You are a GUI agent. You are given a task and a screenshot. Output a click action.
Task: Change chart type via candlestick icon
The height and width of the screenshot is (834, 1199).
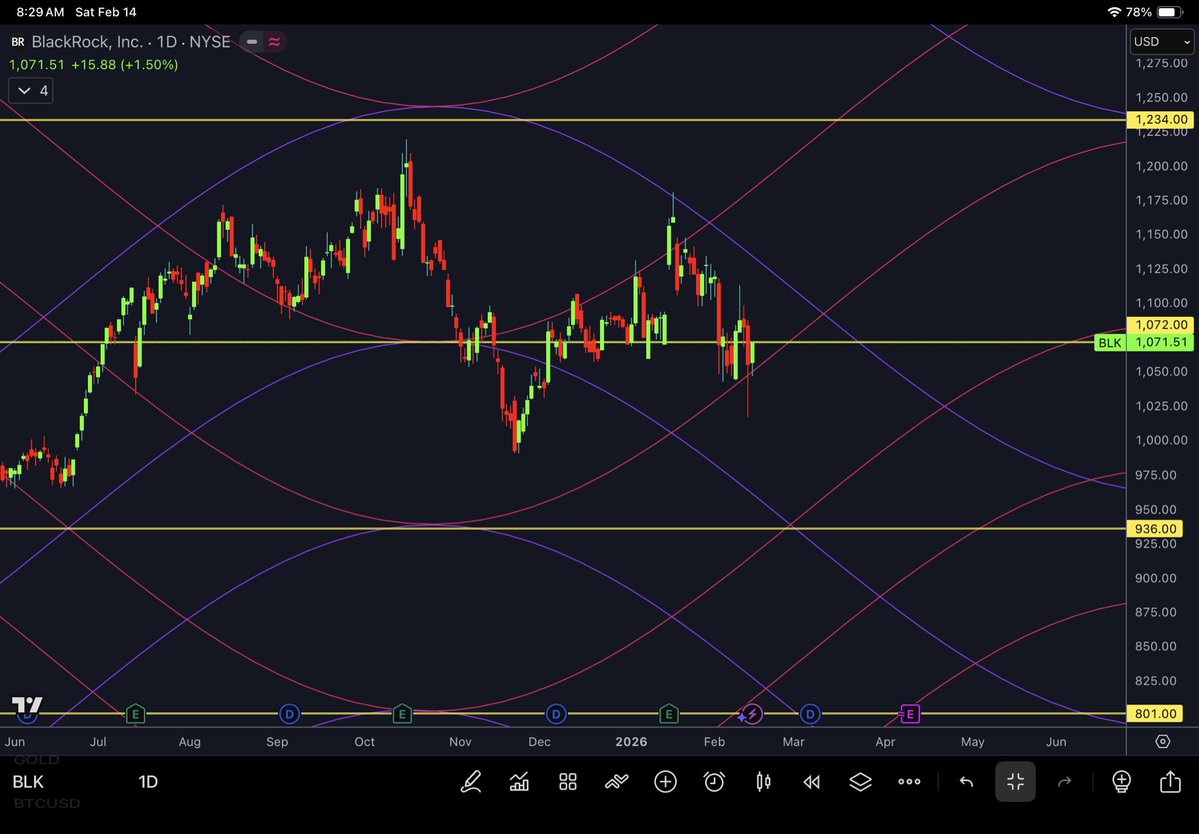763,781
